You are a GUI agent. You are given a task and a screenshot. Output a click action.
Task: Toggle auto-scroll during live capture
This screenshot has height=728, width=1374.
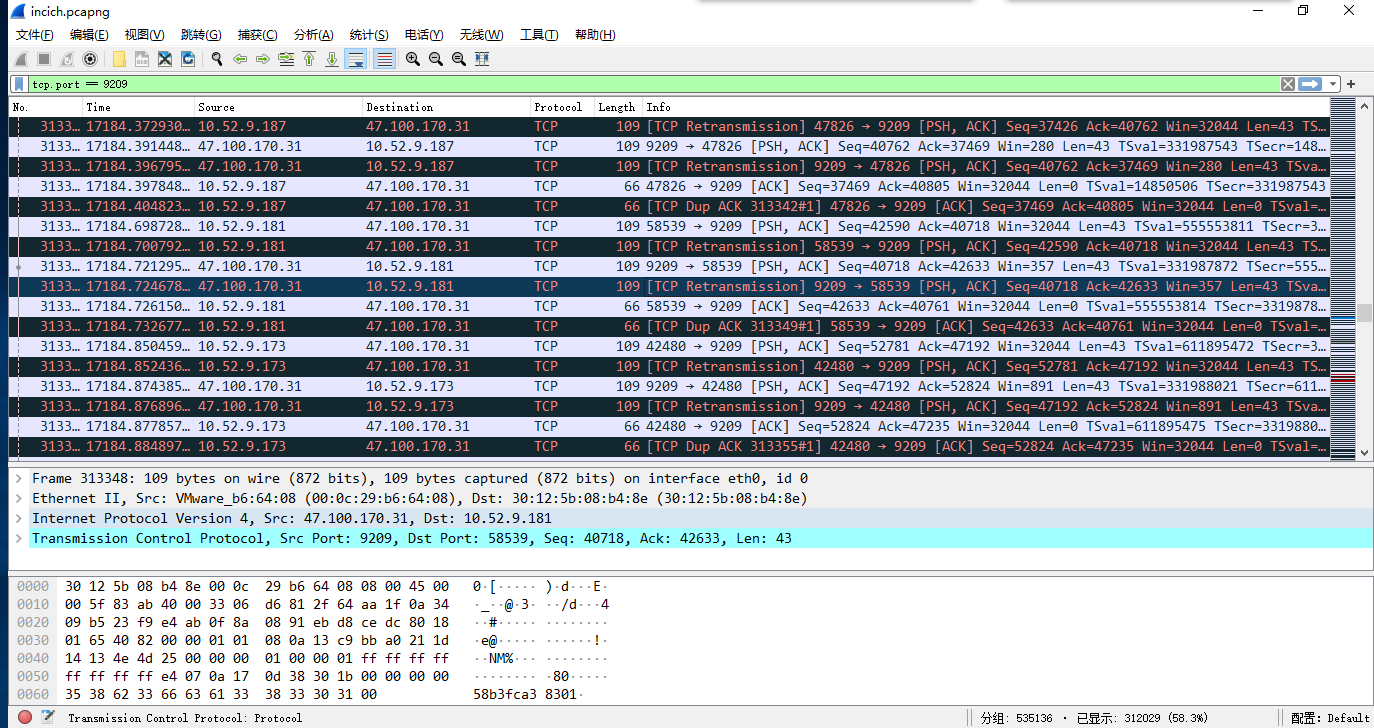tap(355, 58)
